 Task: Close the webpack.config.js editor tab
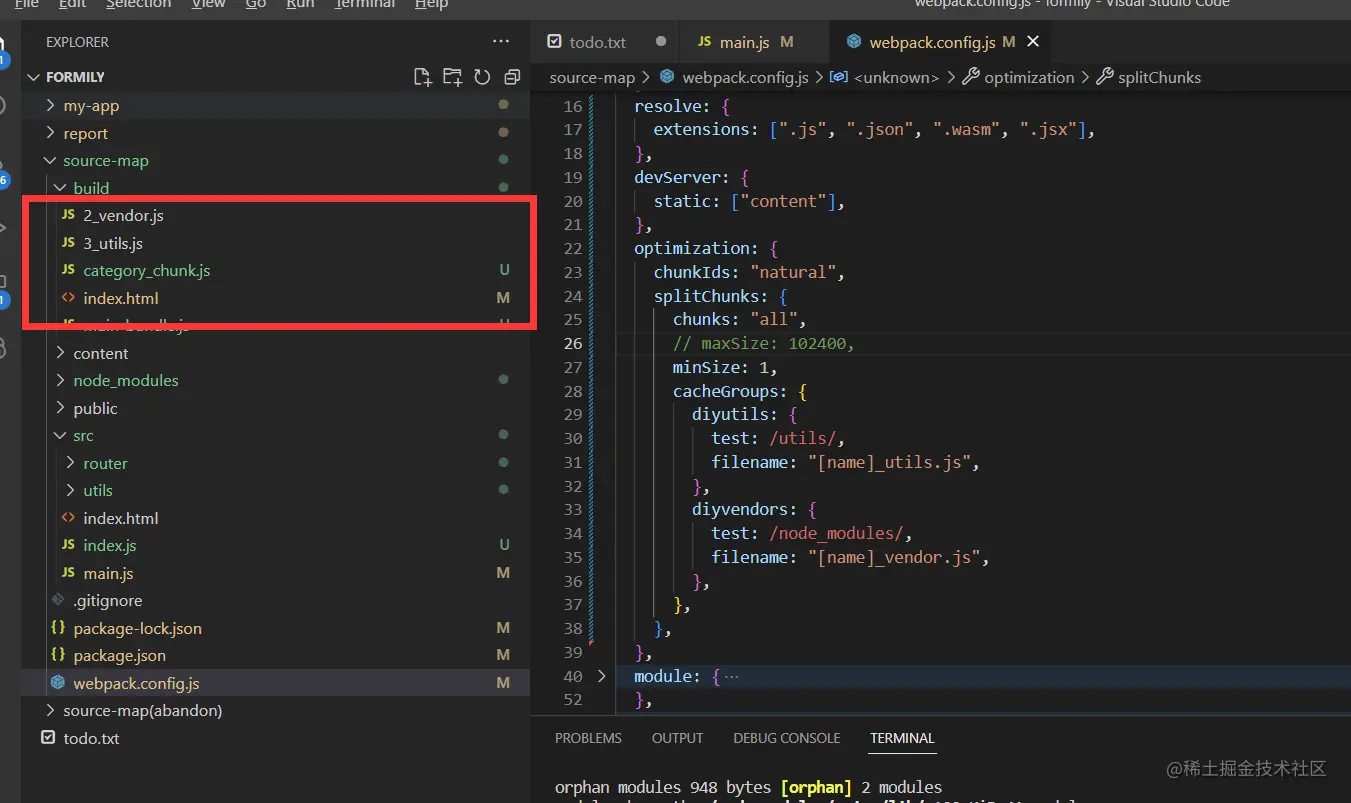[1033, 41]
